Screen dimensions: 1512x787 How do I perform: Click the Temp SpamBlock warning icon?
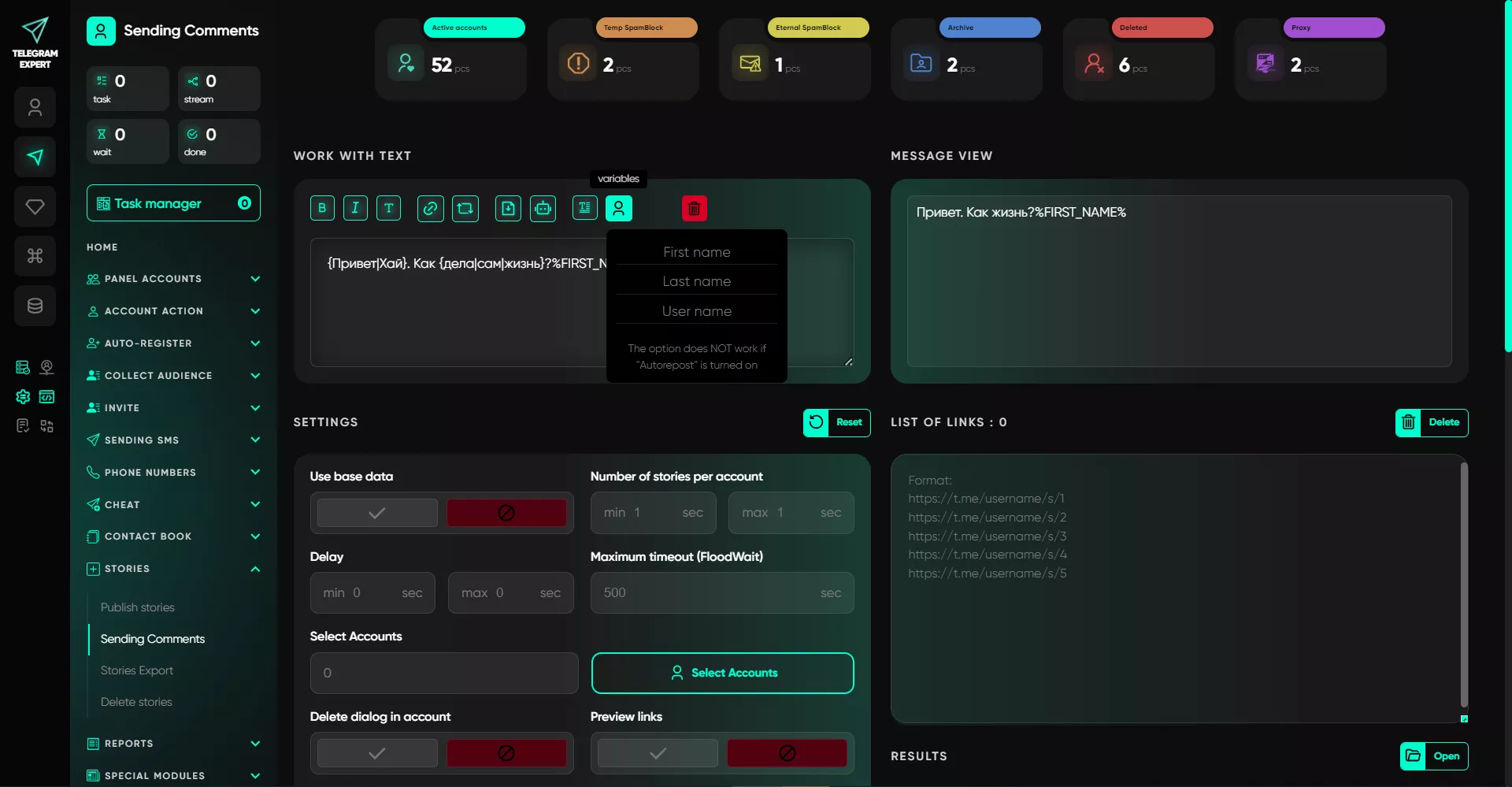pyautogui.click(x=578, y=63)
